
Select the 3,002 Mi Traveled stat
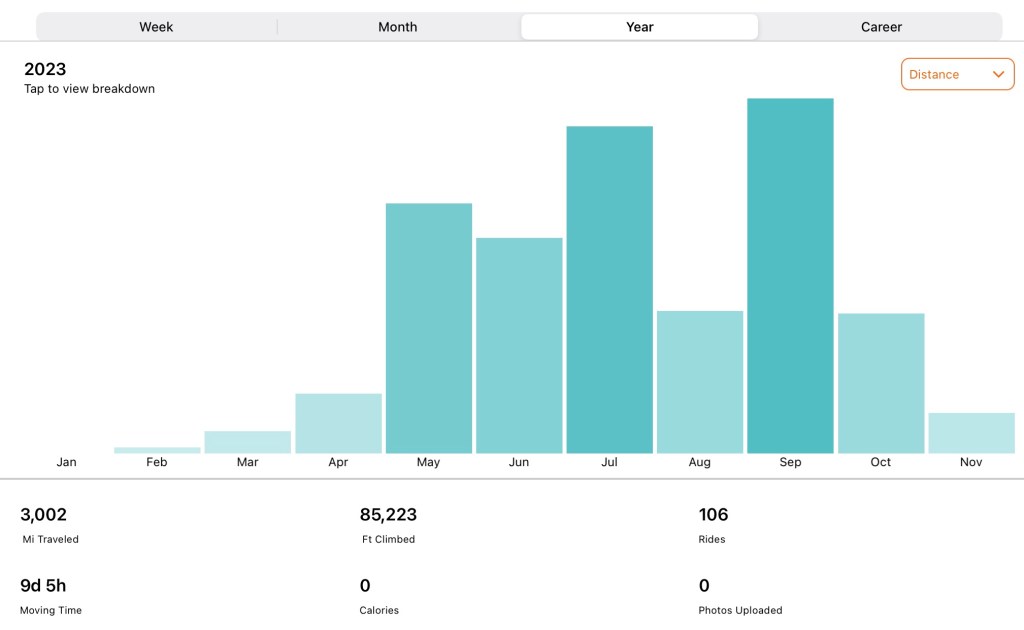click(44, 515)
